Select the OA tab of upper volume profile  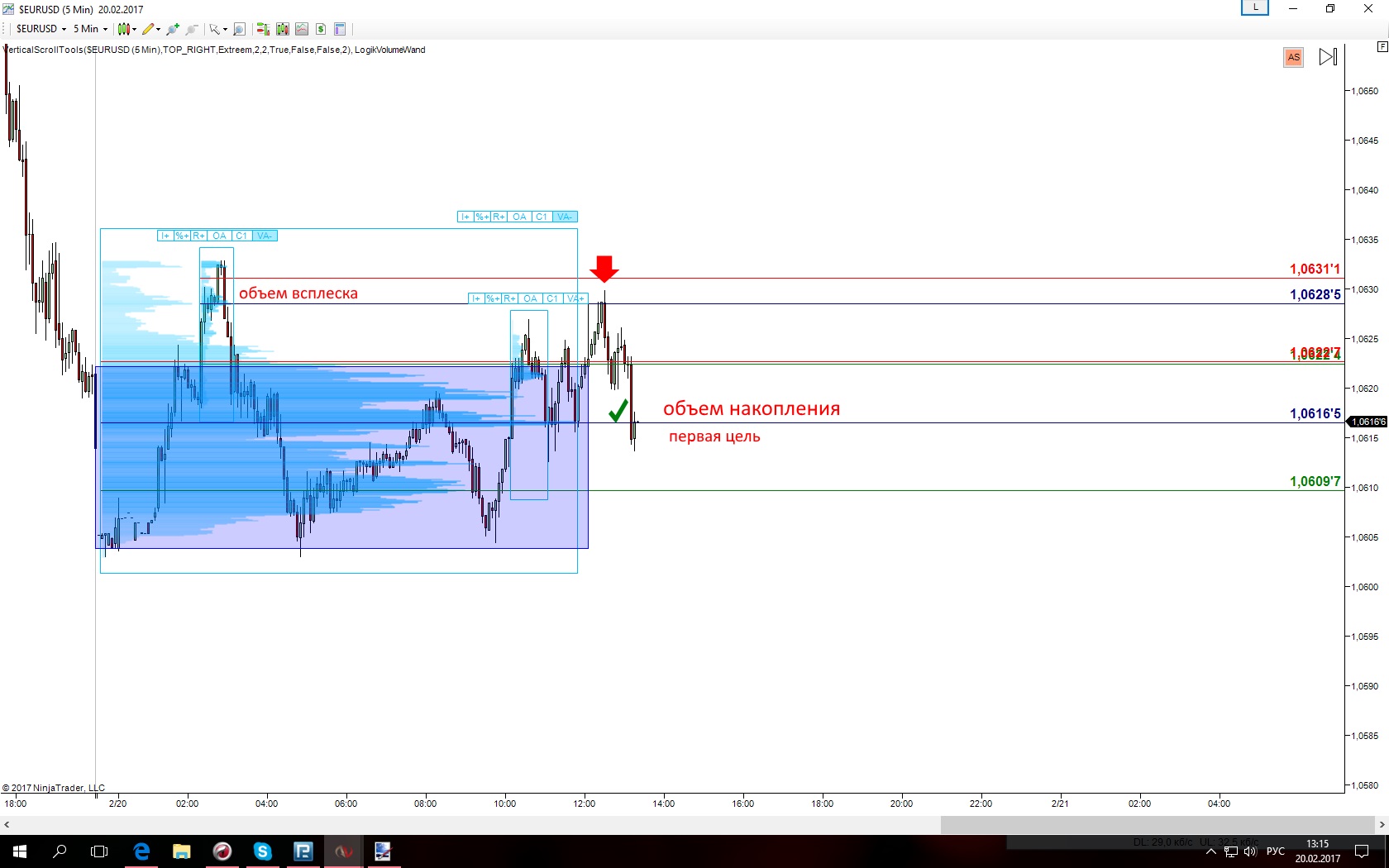pyautogui.click(x=519, y=217)
